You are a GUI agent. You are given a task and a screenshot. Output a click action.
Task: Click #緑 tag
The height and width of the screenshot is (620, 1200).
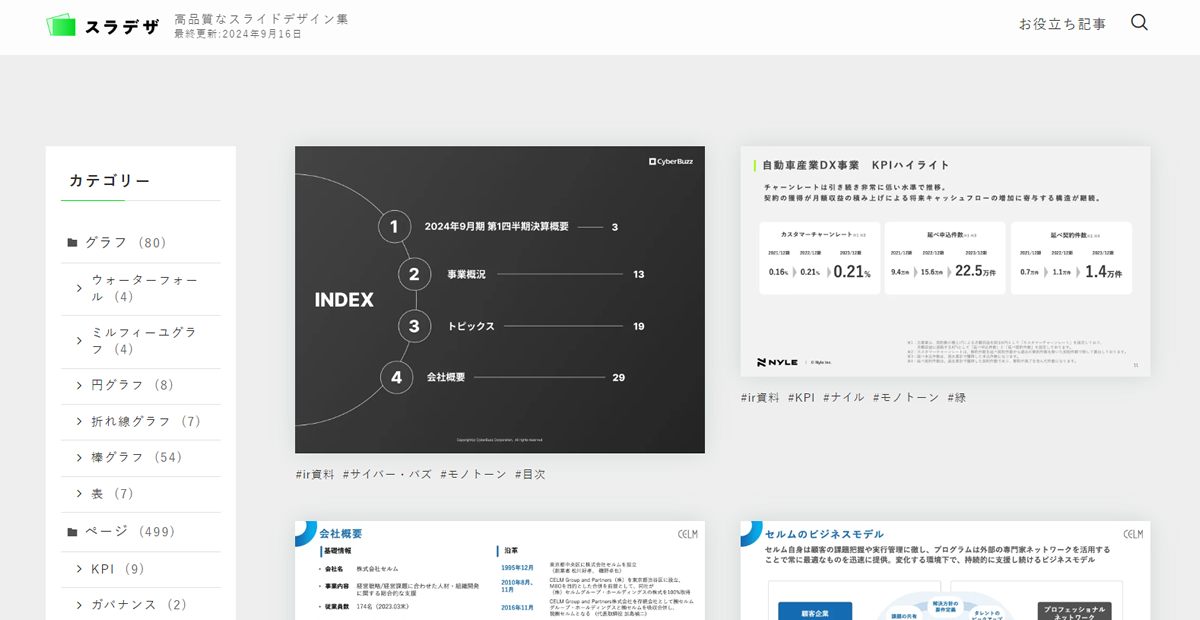click(957, 397)
